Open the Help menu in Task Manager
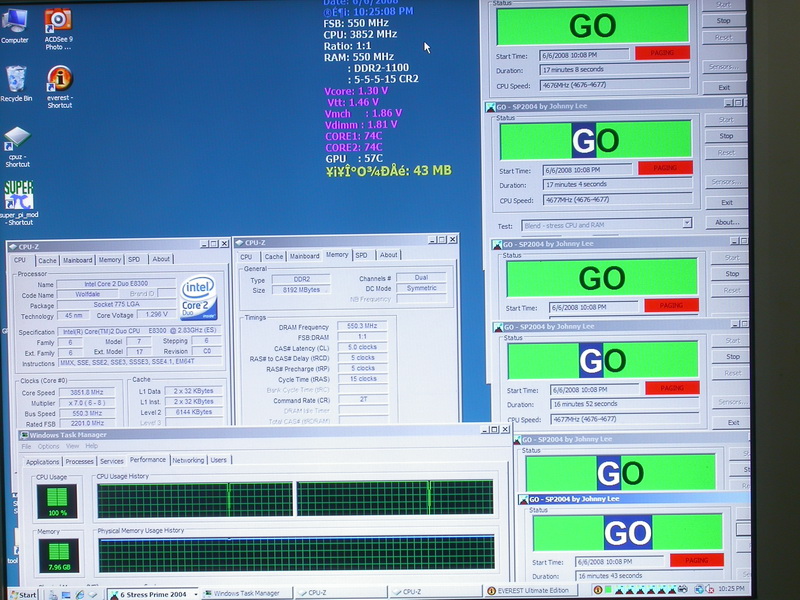800x600 pixels. pos(91,446)
